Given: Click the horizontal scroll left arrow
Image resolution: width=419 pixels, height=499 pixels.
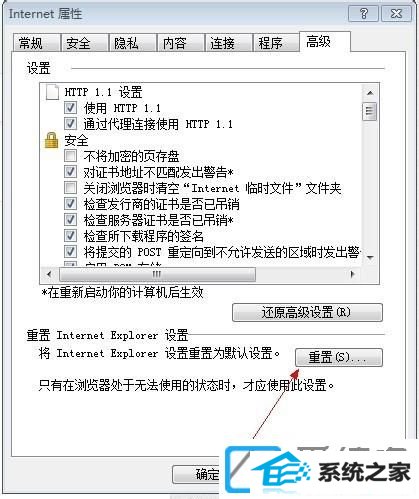Looking at the screenshot, I should point(49,274).
